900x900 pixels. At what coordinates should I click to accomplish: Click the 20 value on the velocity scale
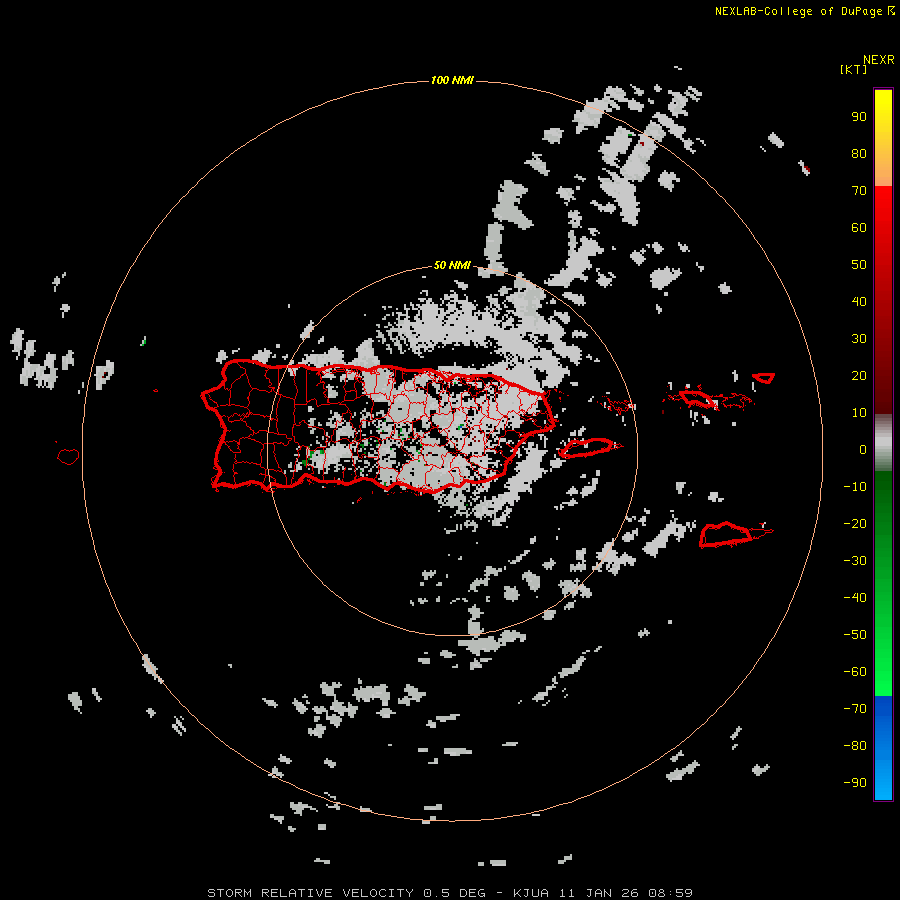859,376
